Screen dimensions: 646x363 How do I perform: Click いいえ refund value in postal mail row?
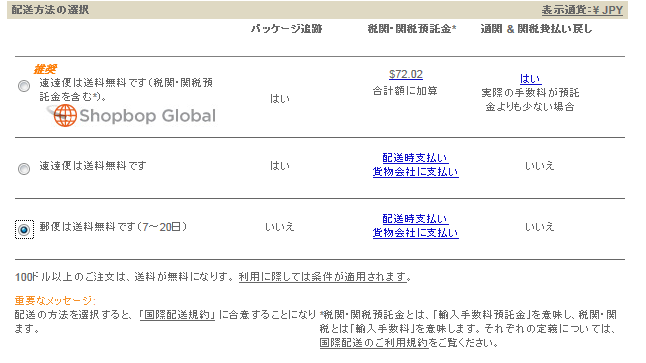tap(539, 227)
